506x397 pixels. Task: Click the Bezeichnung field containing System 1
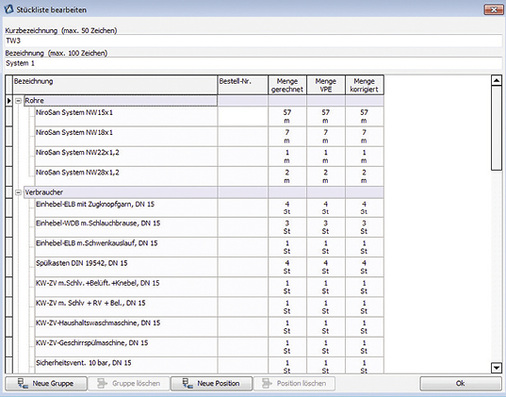click(253, 63)
